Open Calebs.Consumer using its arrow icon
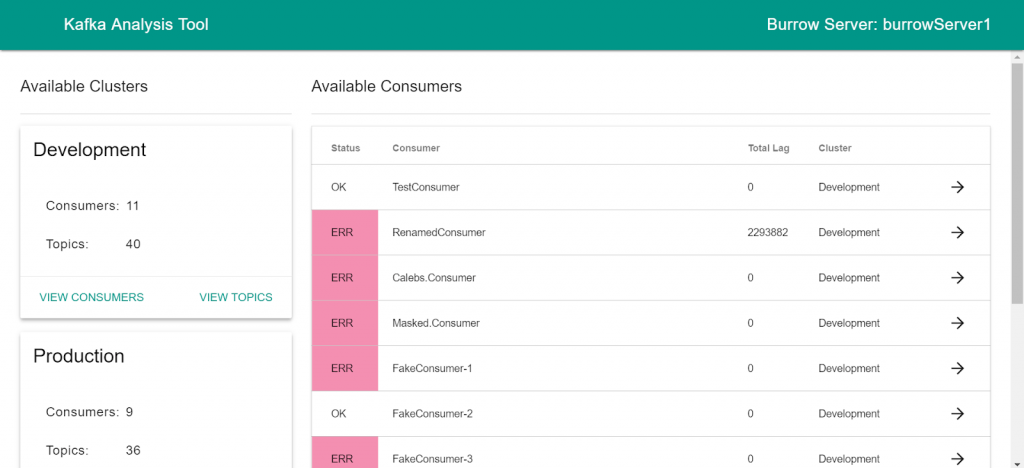Screen dimensions: 1024x468 point(957,278)
